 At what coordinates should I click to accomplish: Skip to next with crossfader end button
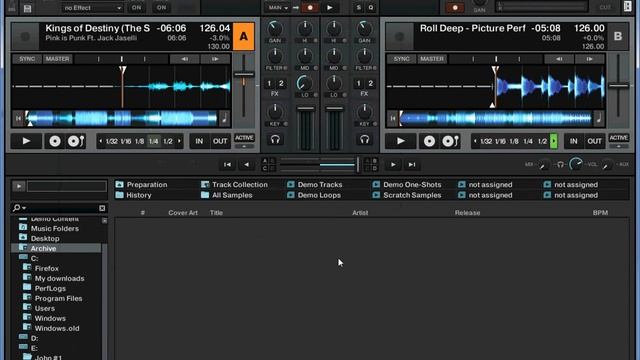coord(412,164)
